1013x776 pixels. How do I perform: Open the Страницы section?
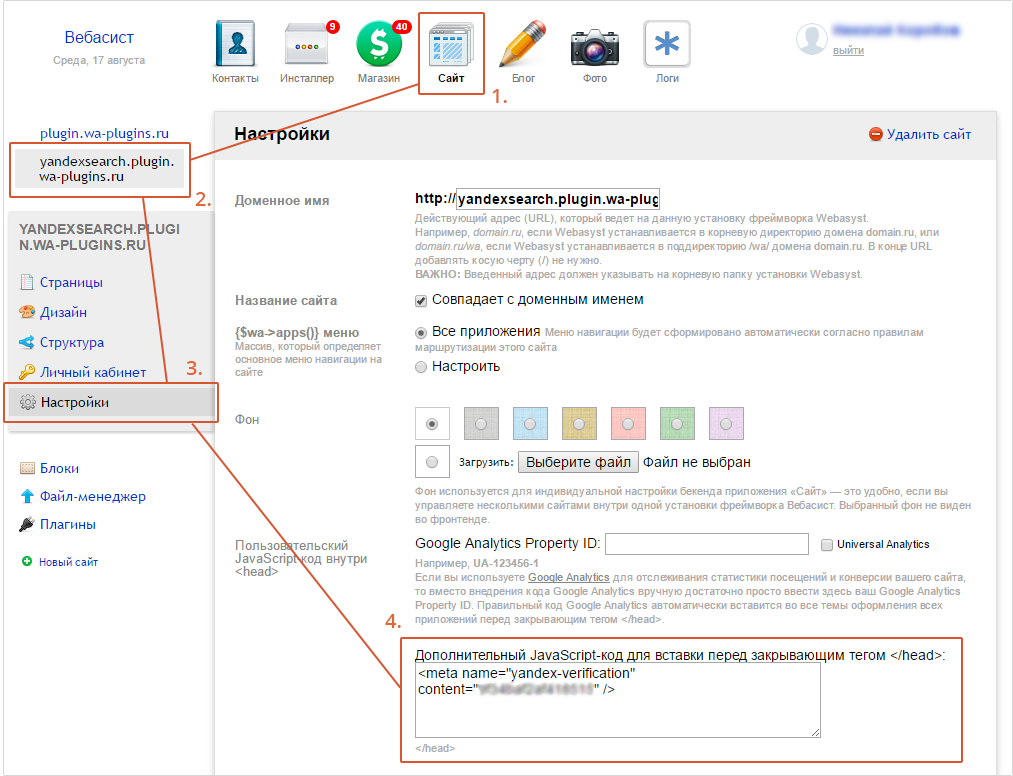click(x=71, y=282)
